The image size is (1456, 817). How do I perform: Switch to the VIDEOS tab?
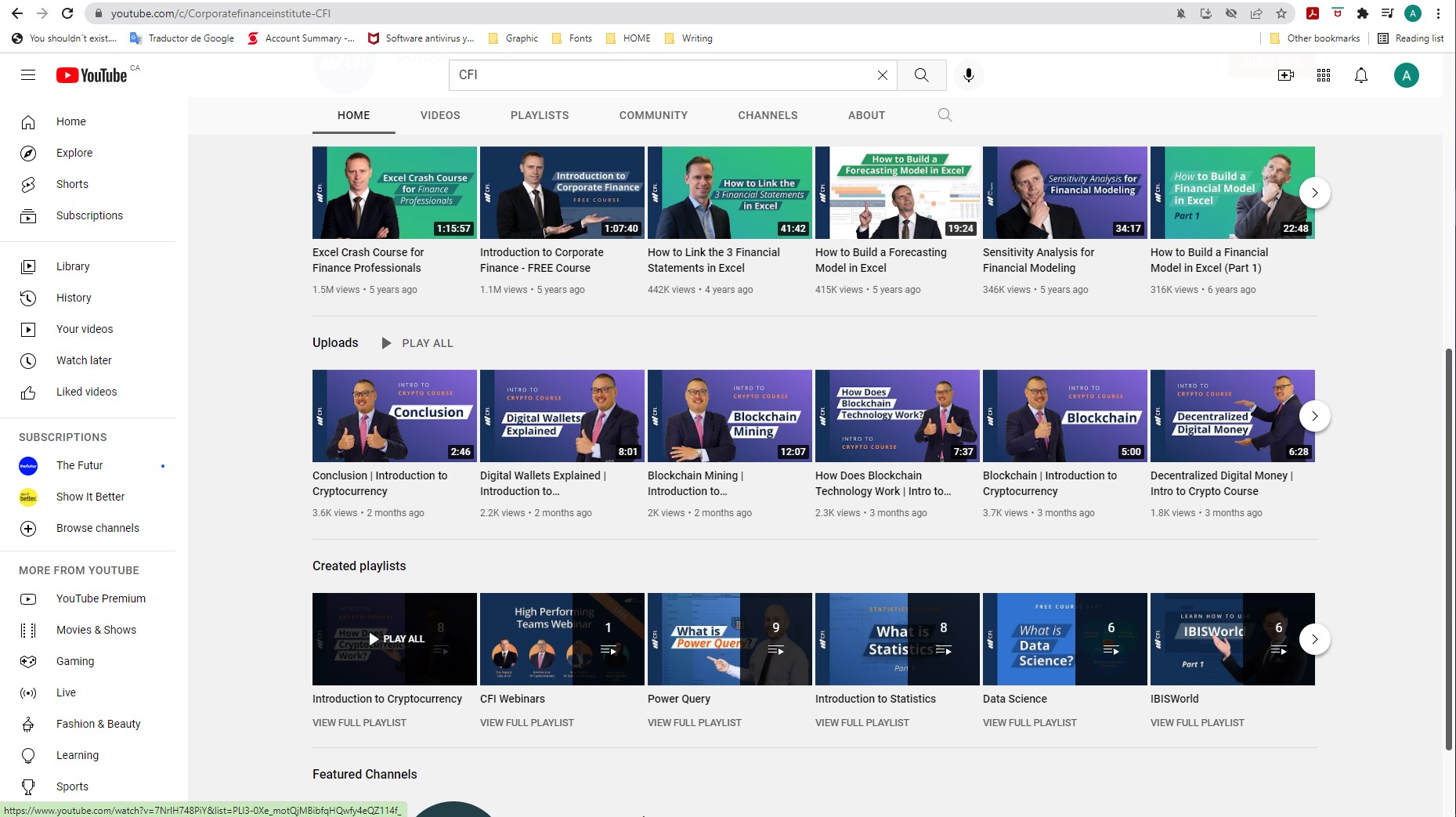point(440,115)
